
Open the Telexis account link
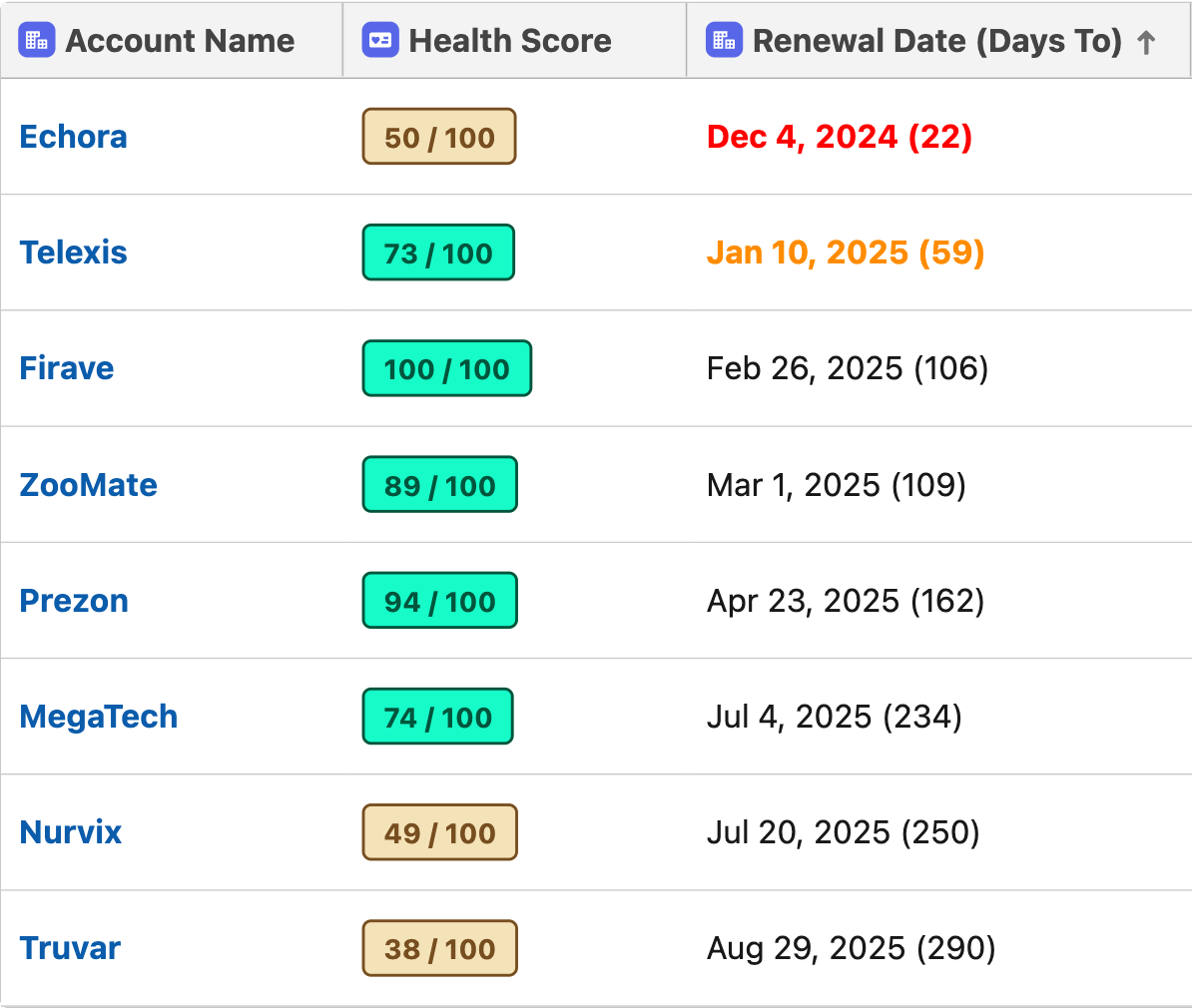click(73, 252)
